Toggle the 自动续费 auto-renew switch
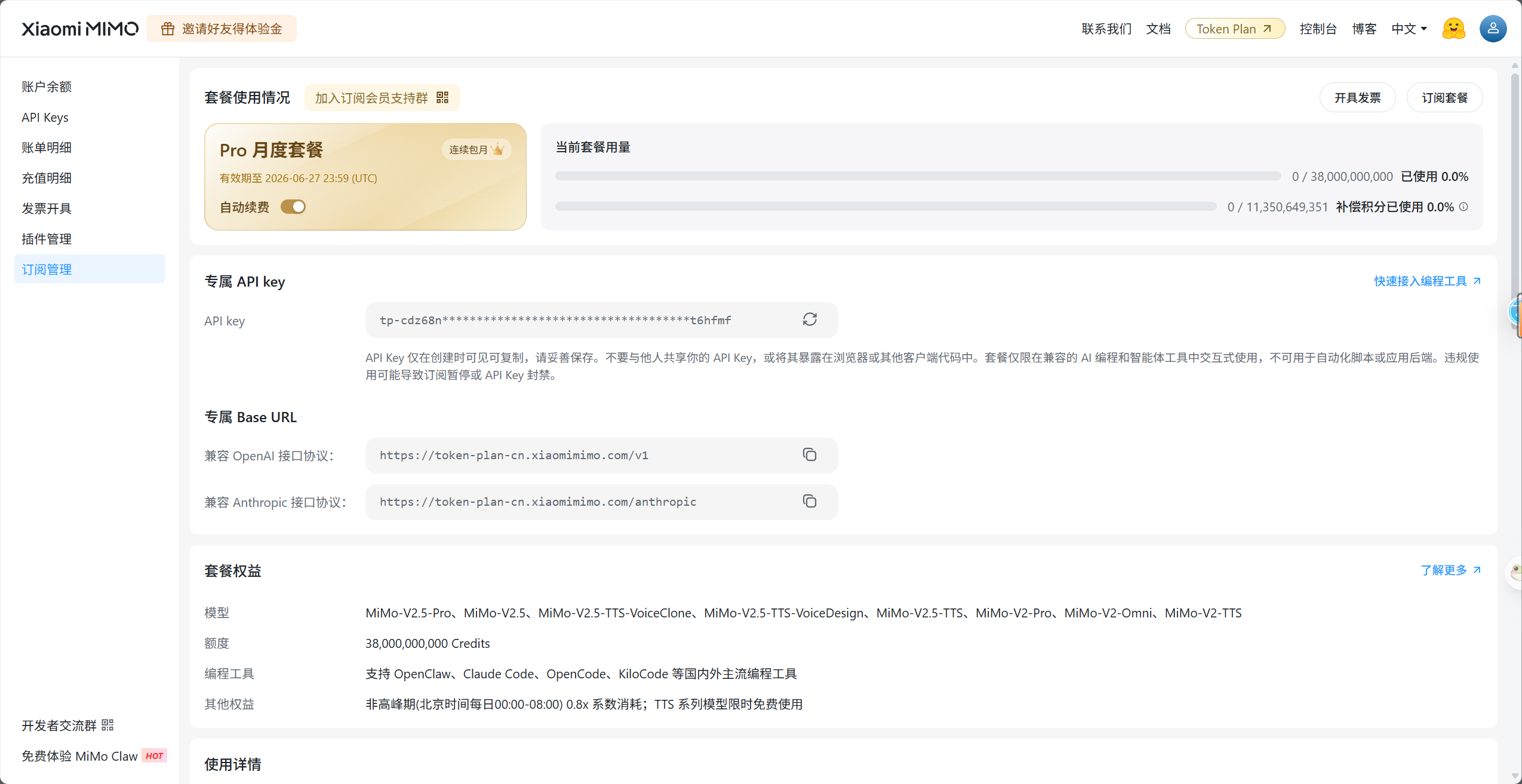 pos(293,207)
